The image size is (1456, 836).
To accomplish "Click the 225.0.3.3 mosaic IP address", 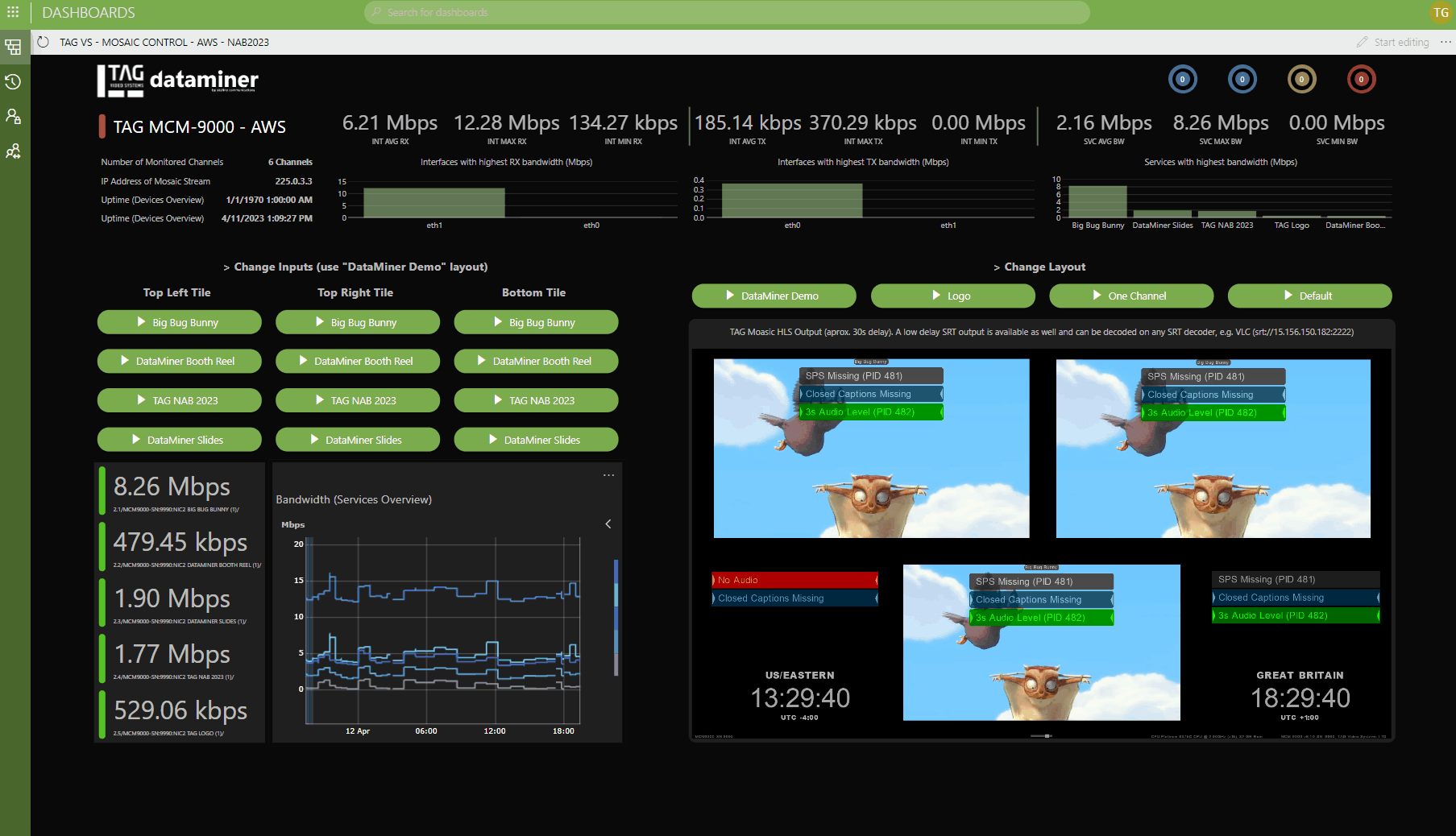I will [293, 181].
